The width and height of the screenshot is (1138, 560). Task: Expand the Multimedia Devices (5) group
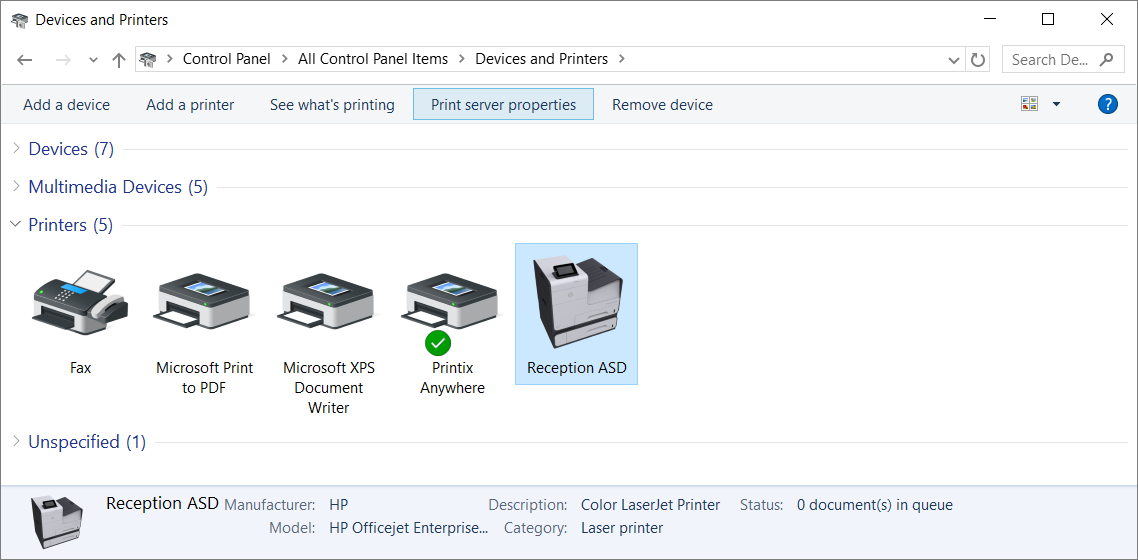pos(16,187)
